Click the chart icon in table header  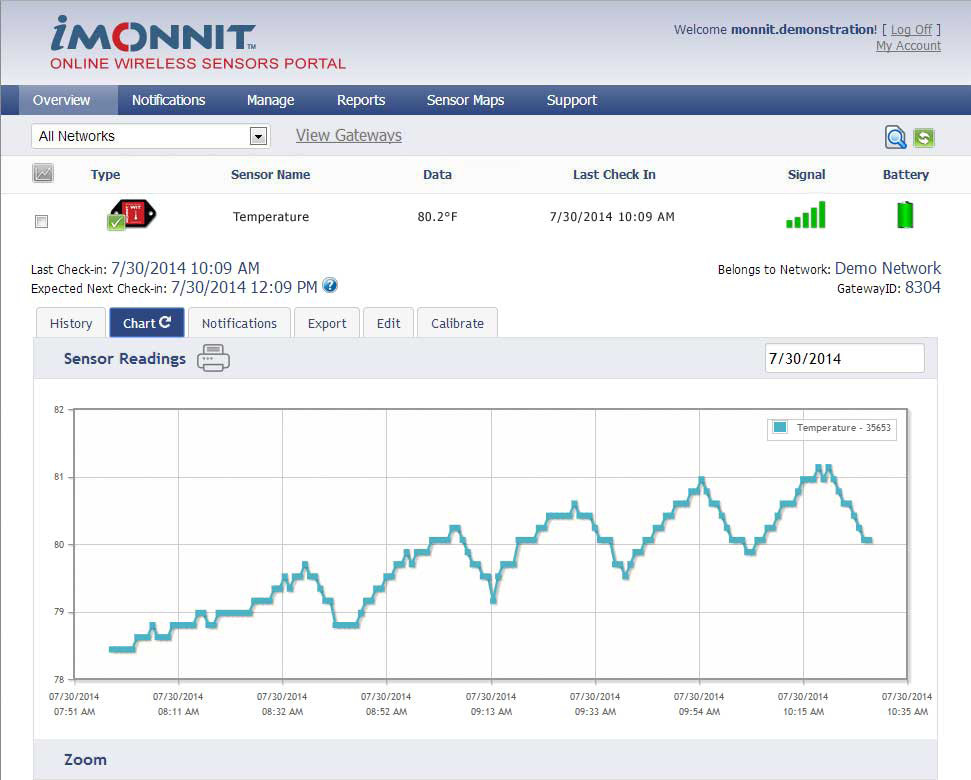(x=43, y=173)
